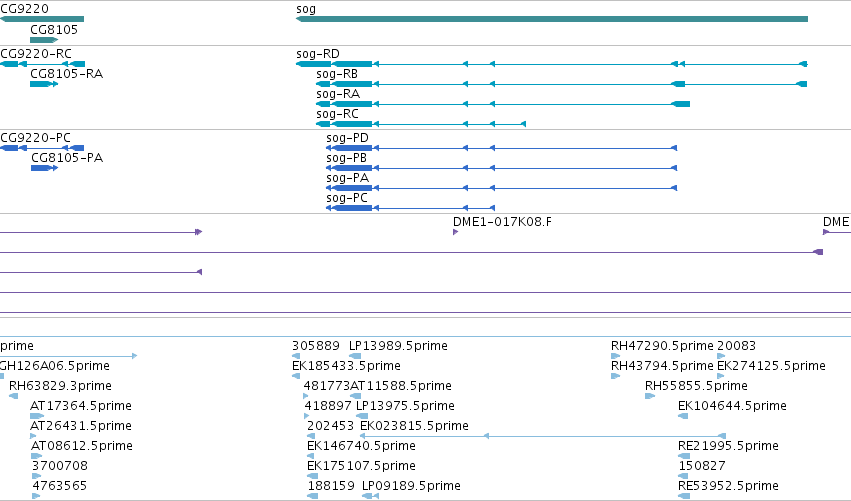Click the AT17364.5prime EST
The width and height of the screenshot is (851, 501).
tap(81, 406)
